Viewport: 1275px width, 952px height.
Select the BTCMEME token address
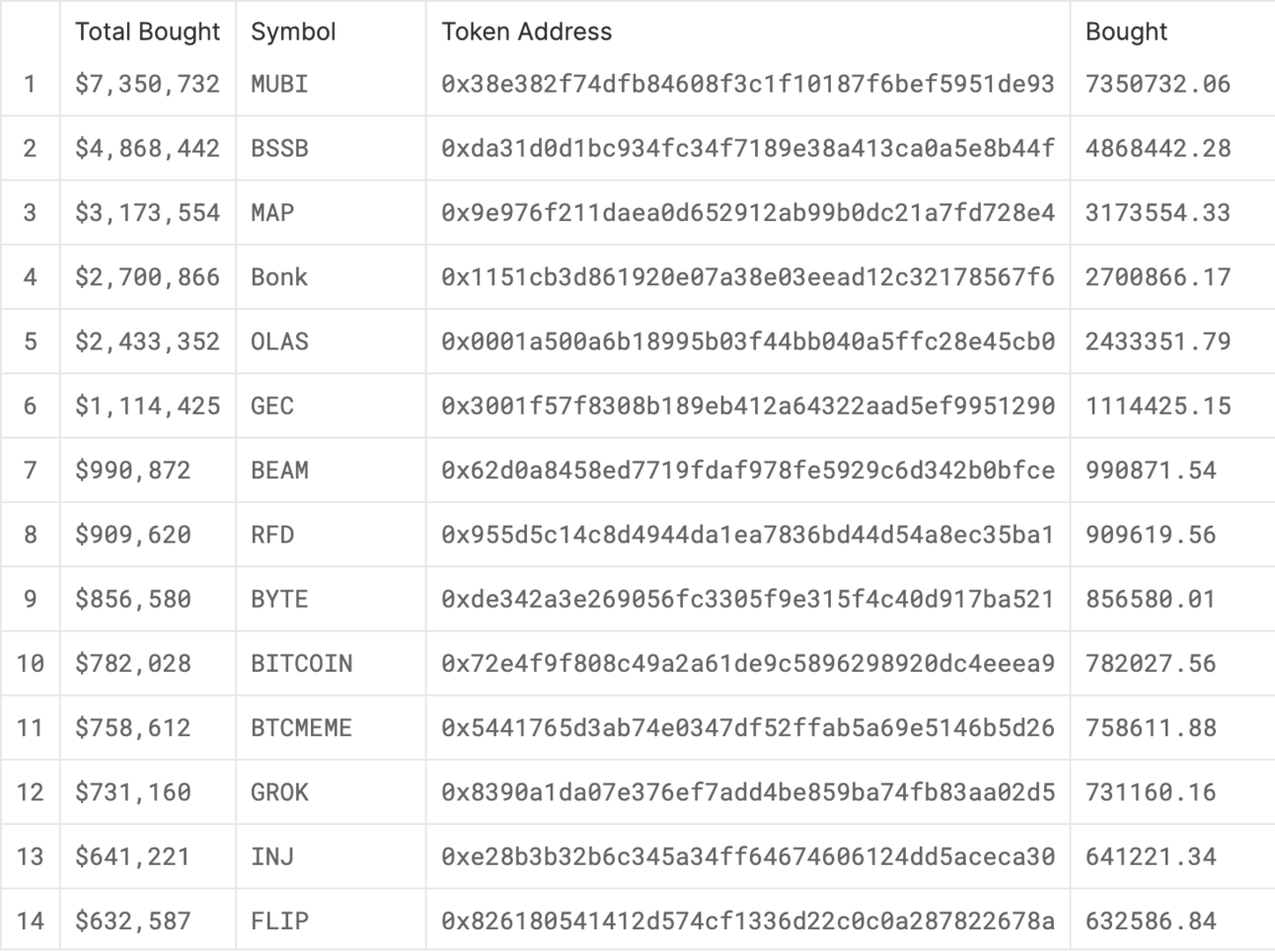coord(748,728)
